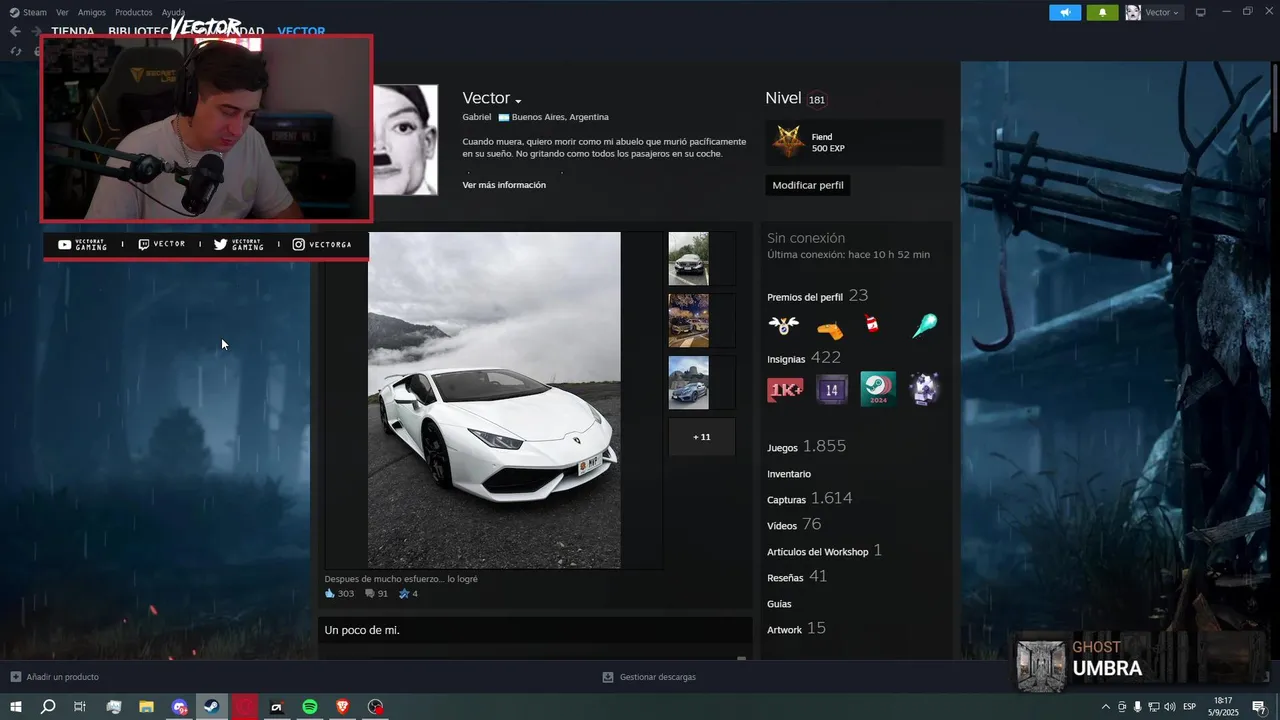Viewport: 1280px width, 720px height.
Task: Open the Inventario link
Action: 789,474
